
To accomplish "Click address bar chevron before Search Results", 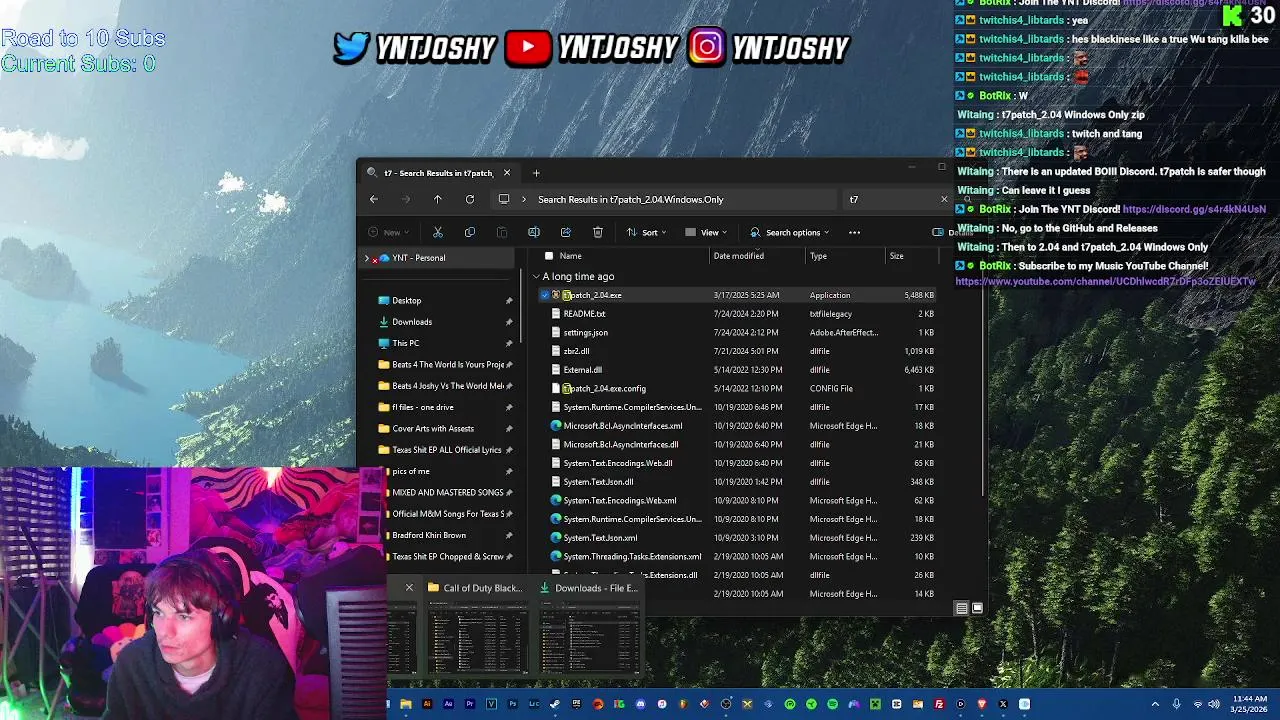I will pos(523,199).
